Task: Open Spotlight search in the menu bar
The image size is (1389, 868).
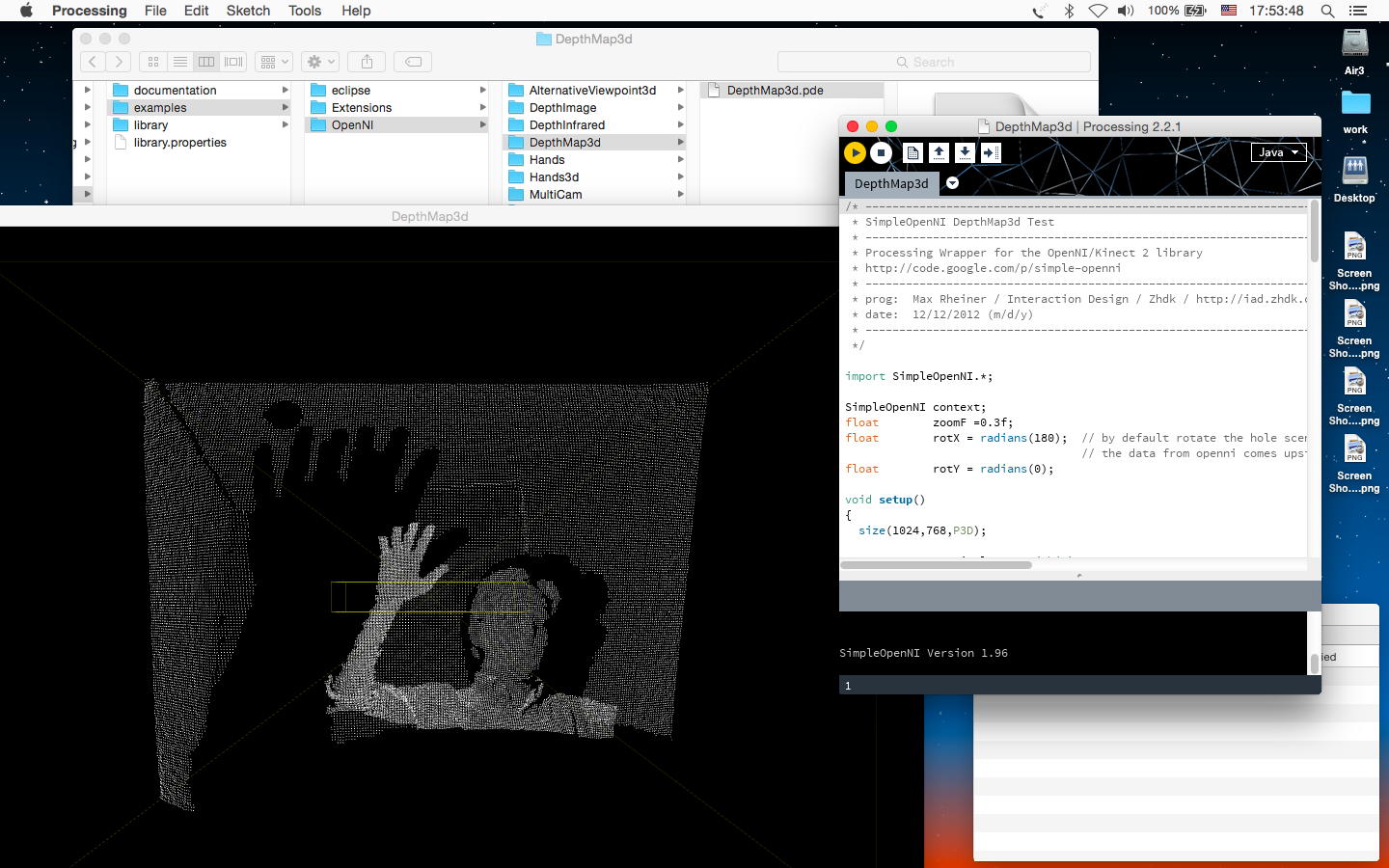Action: pyautogui.click(x=1327, y=11)
